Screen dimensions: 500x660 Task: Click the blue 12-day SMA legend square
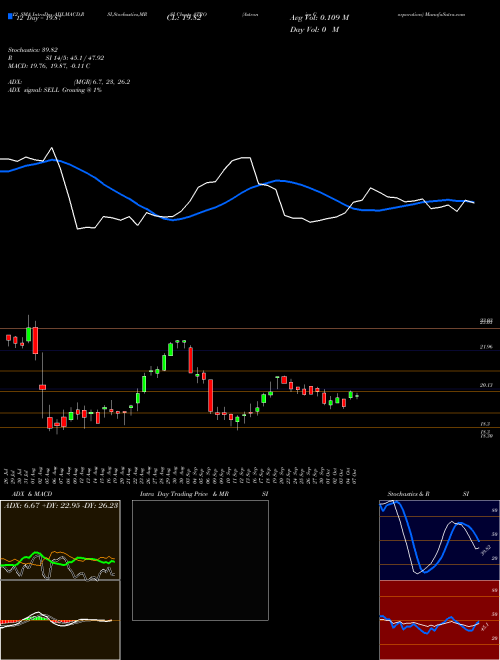coord(10,16)
